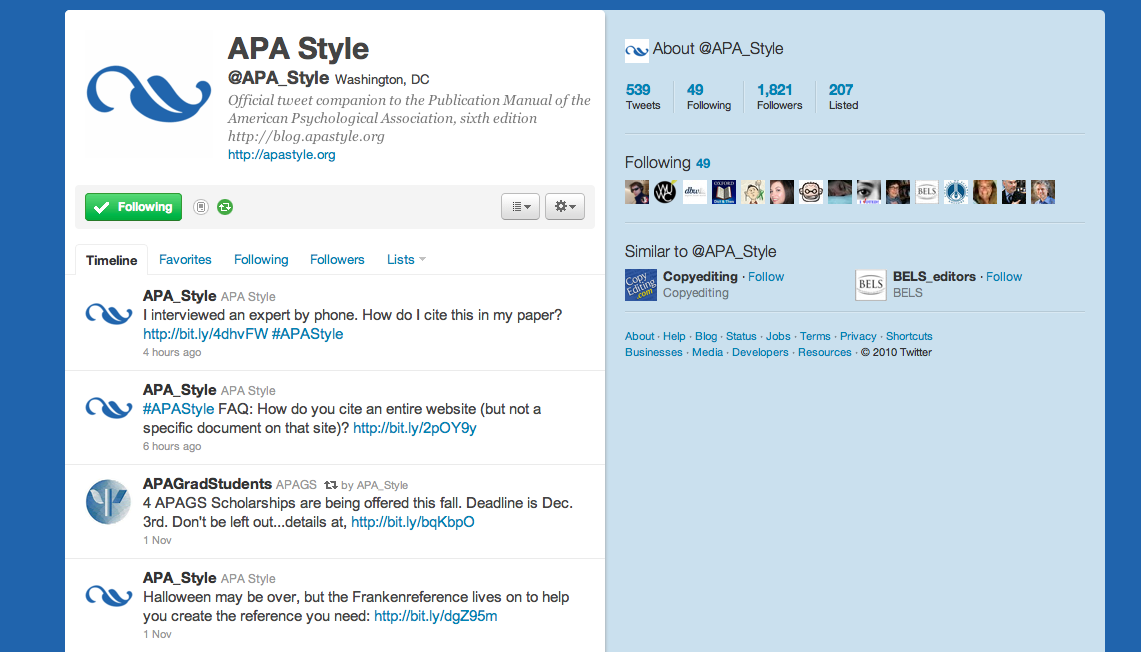This screenshot has height=652, width=1141.
Task: Click the small logo beside About @APA_Style
Action: tap(637, 51)
